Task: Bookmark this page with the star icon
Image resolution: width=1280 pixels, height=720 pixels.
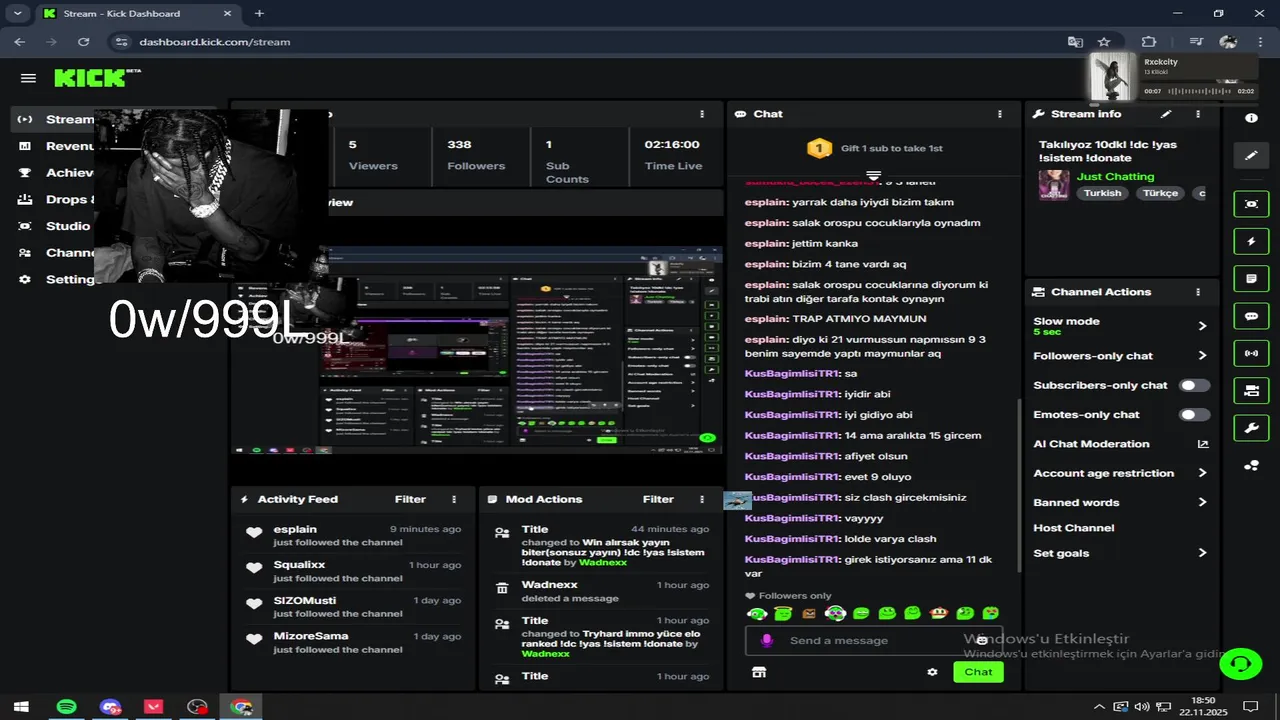Action: (x=1104, y=42)
